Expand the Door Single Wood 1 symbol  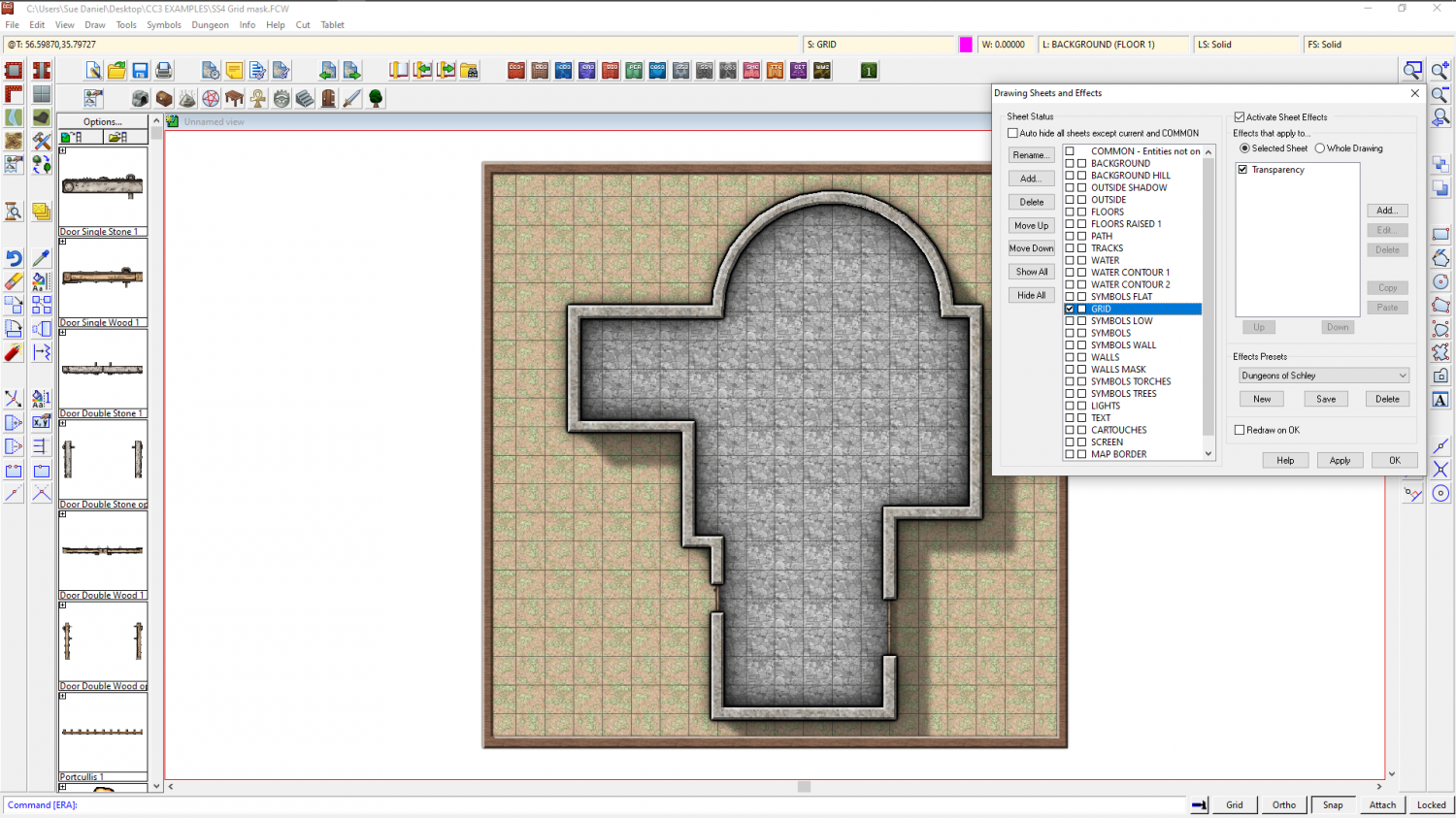pyautogui.click(x=63, y=242)
